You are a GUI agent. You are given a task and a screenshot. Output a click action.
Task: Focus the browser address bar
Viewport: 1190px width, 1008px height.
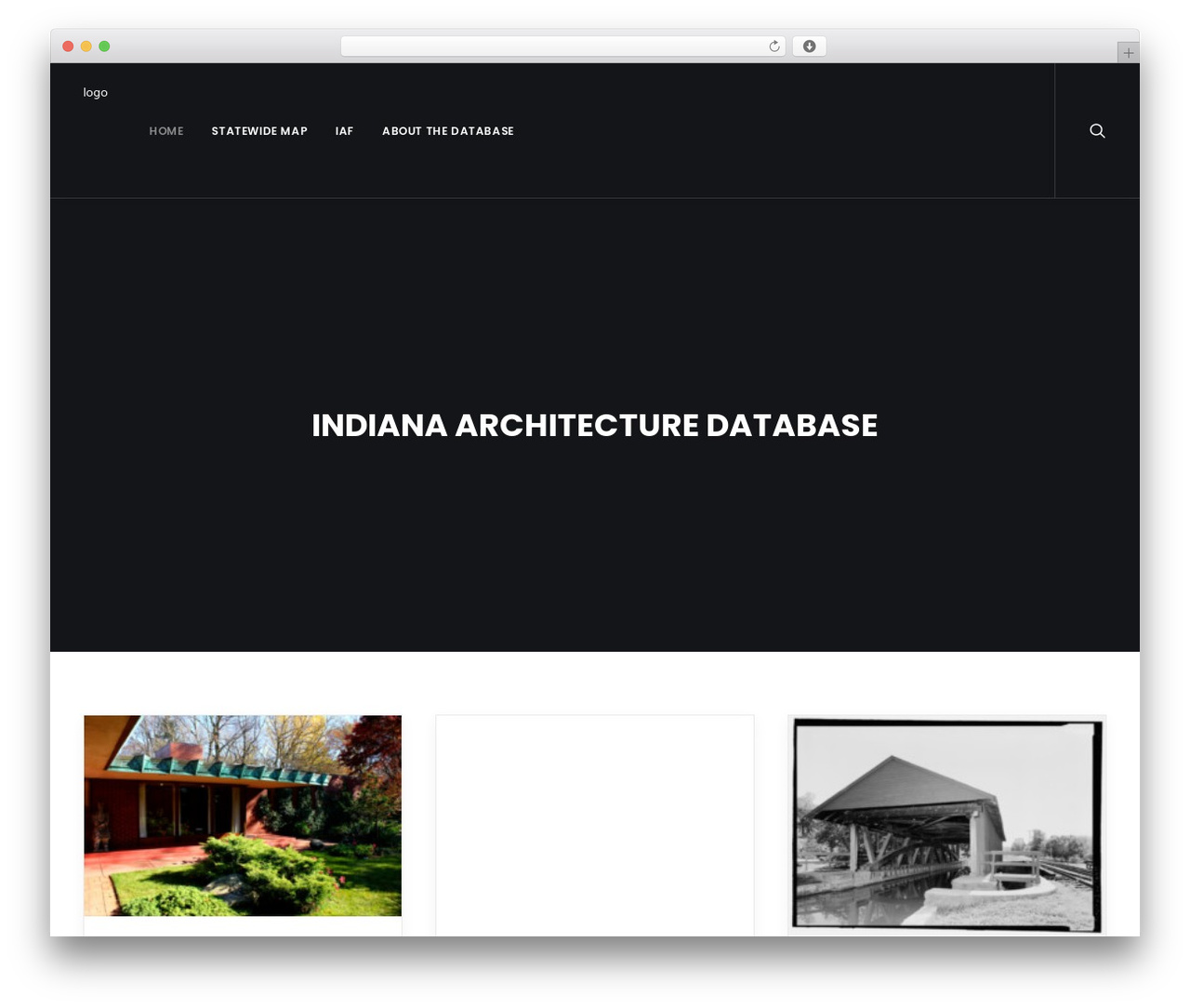(562, 46)
